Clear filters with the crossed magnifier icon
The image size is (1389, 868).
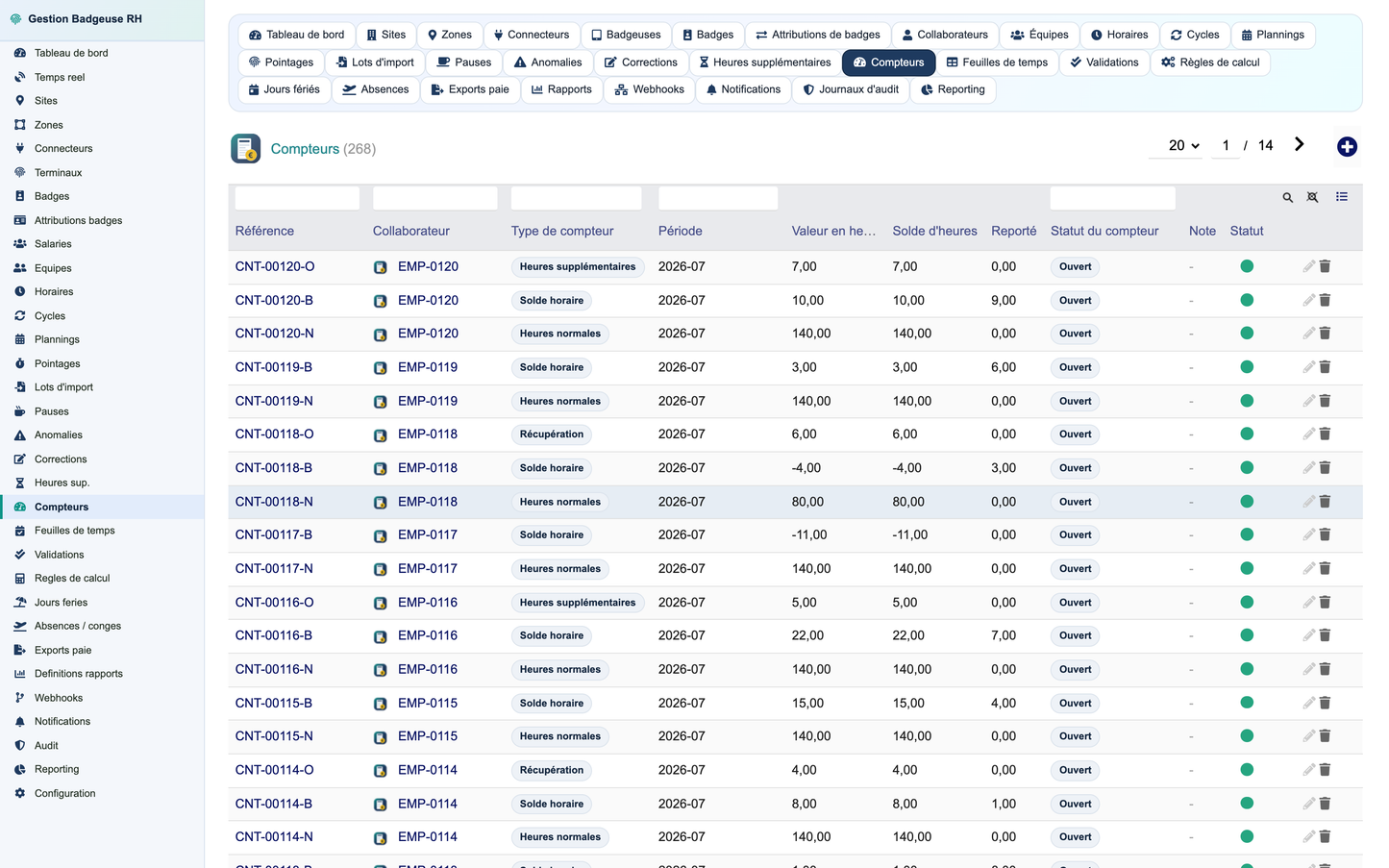tap(1312, 197)
